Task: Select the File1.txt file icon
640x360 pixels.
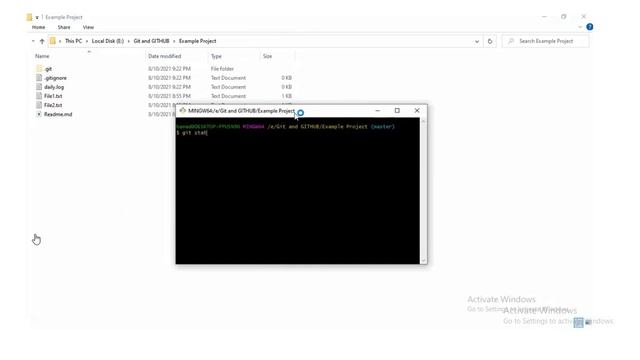Action: (39, 96)
